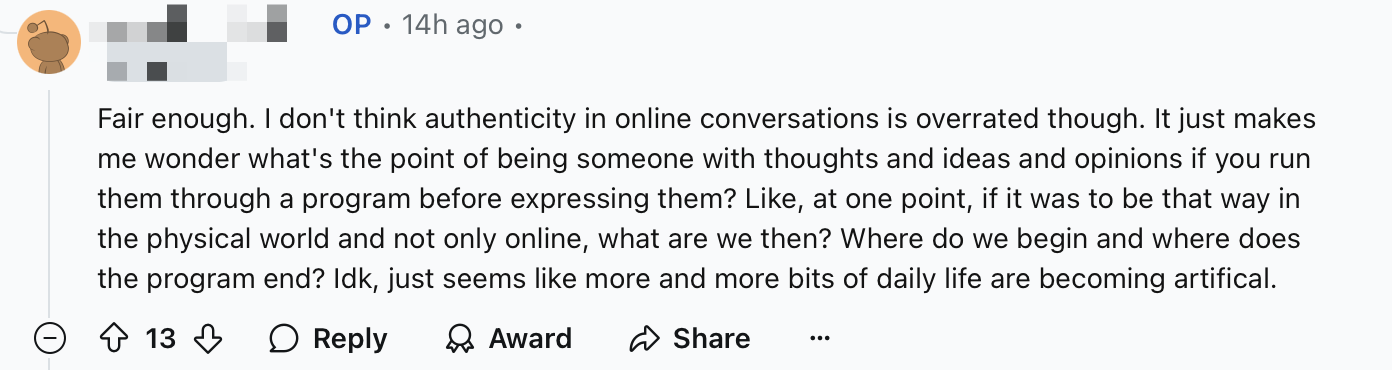The height and width of the screenshot is (370, 1392).
Task: Click the speech bubble Reply icon
Action: pos(284,339)
